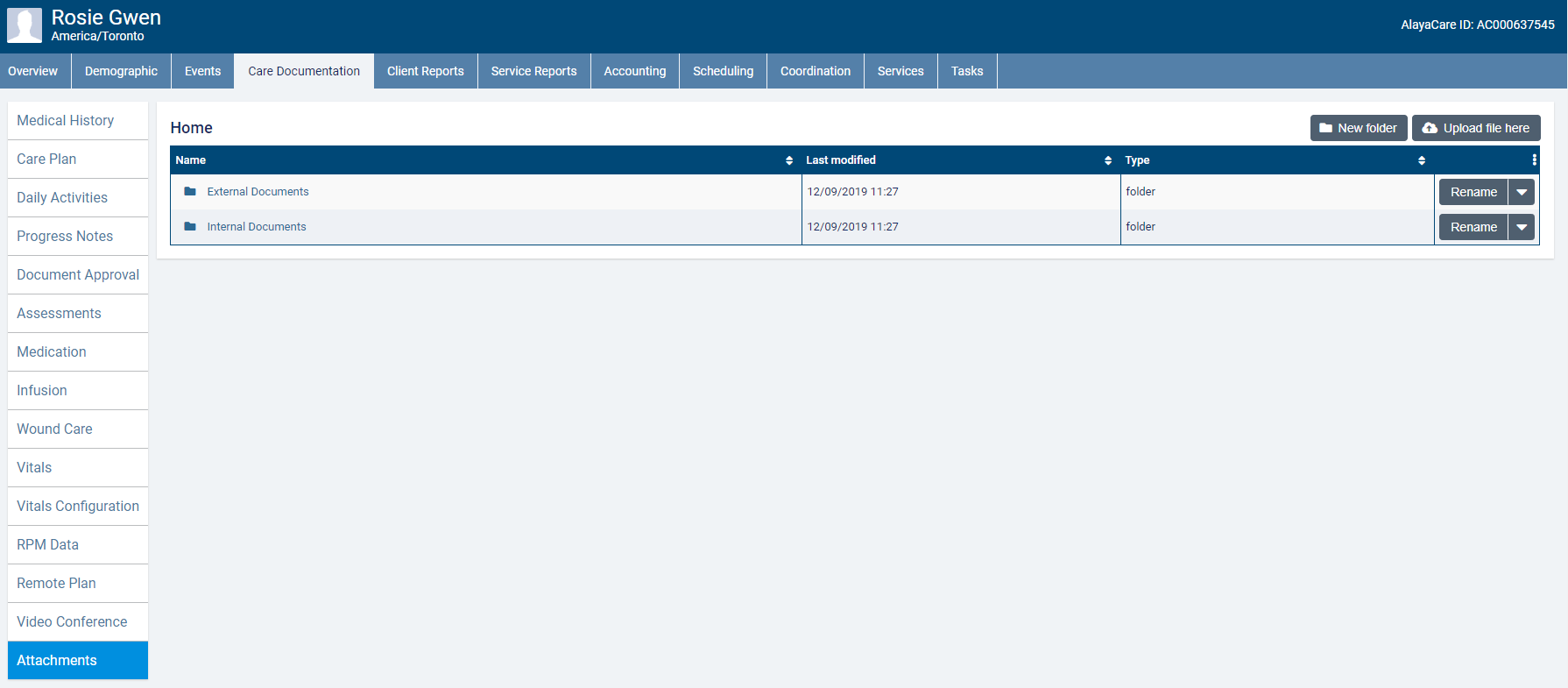Click Upload file here button

[x=1476, y=128]
